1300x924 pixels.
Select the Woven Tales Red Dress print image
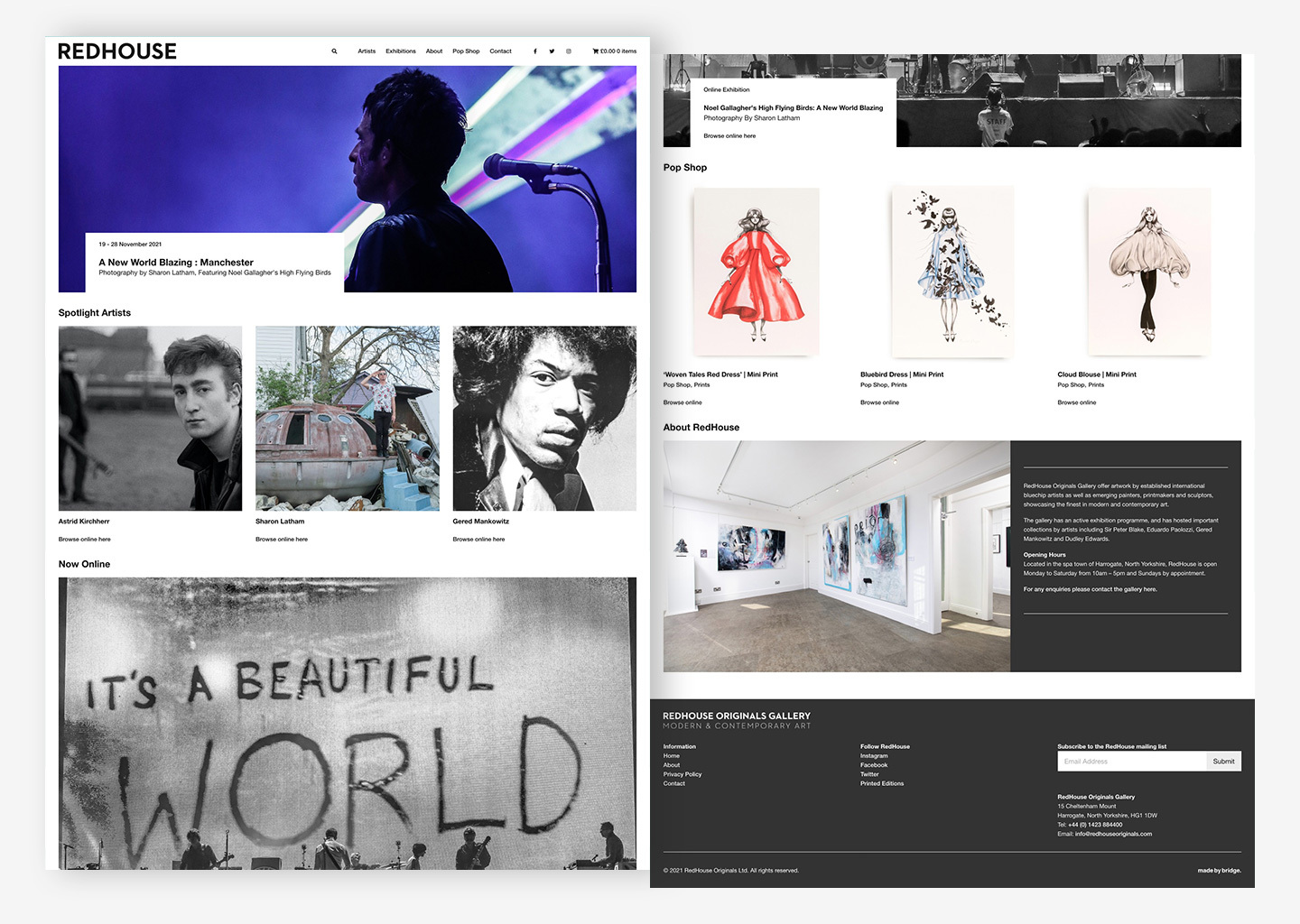757,272
